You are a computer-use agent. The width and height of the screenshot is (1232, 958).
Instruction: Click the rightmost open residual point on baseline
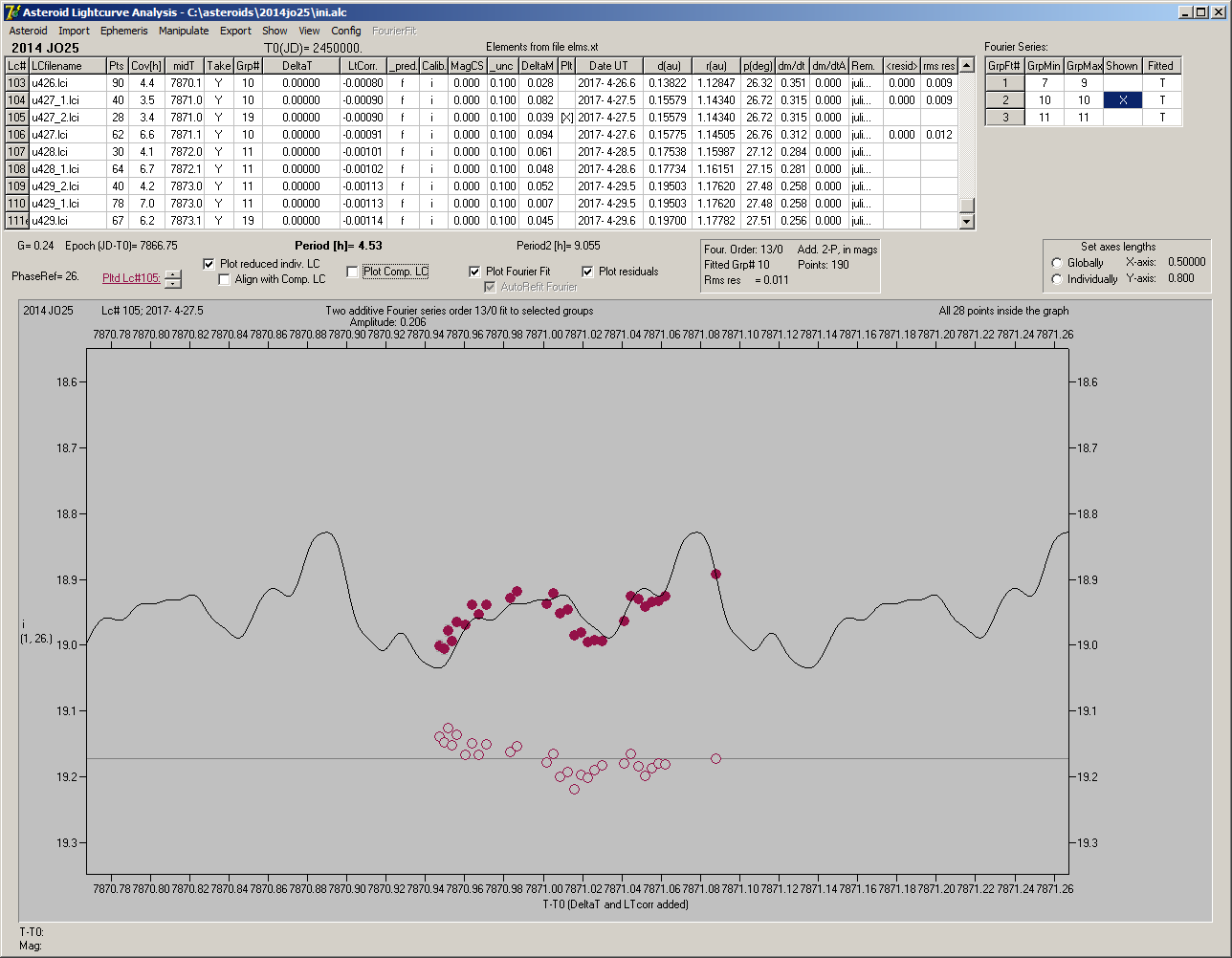point(715,758)
